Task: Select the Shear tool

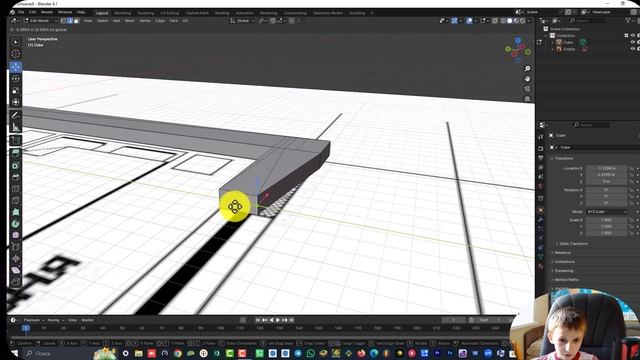Action: pyautogui.click(x=16, y=270)
